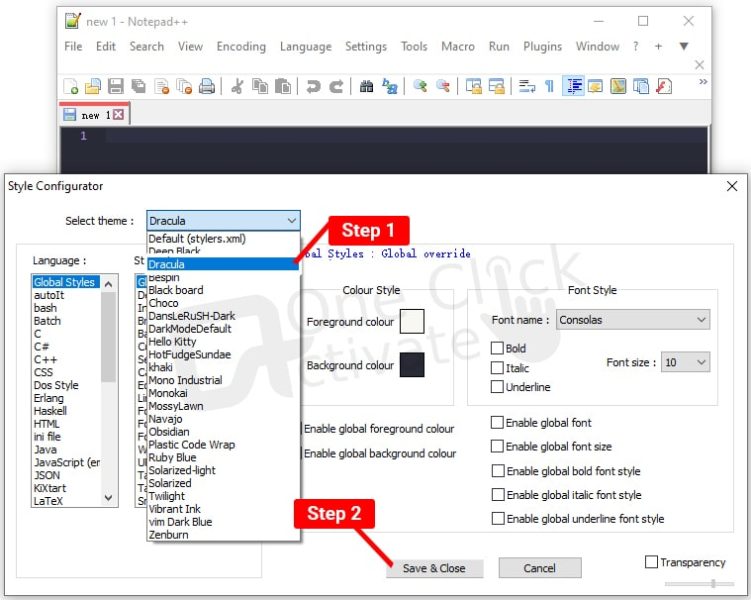Toggle the Transparency checkbox
751x600 pixels.
click(651, 562)
